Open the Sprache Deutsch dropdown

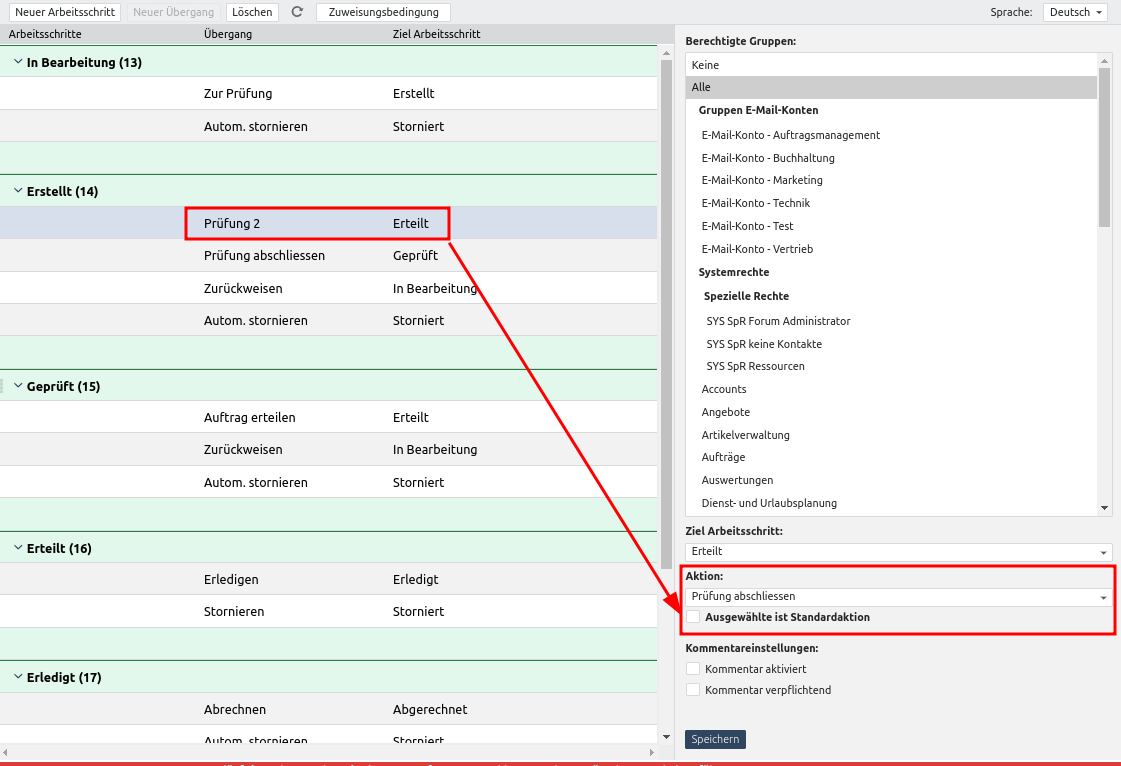[1075, 12]
